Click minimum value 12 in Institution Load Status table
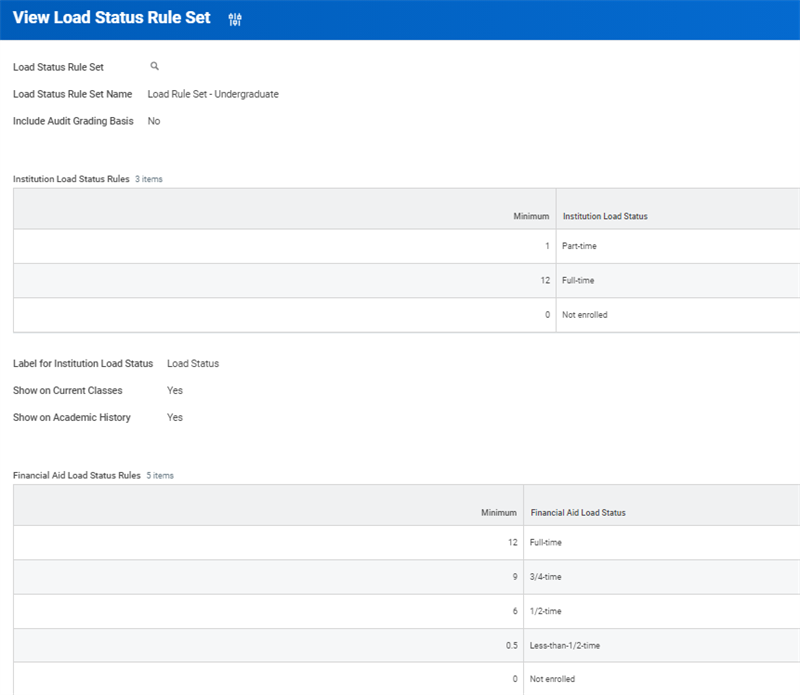This screenshot has width=800, height=695. click(x=545, y=281)
